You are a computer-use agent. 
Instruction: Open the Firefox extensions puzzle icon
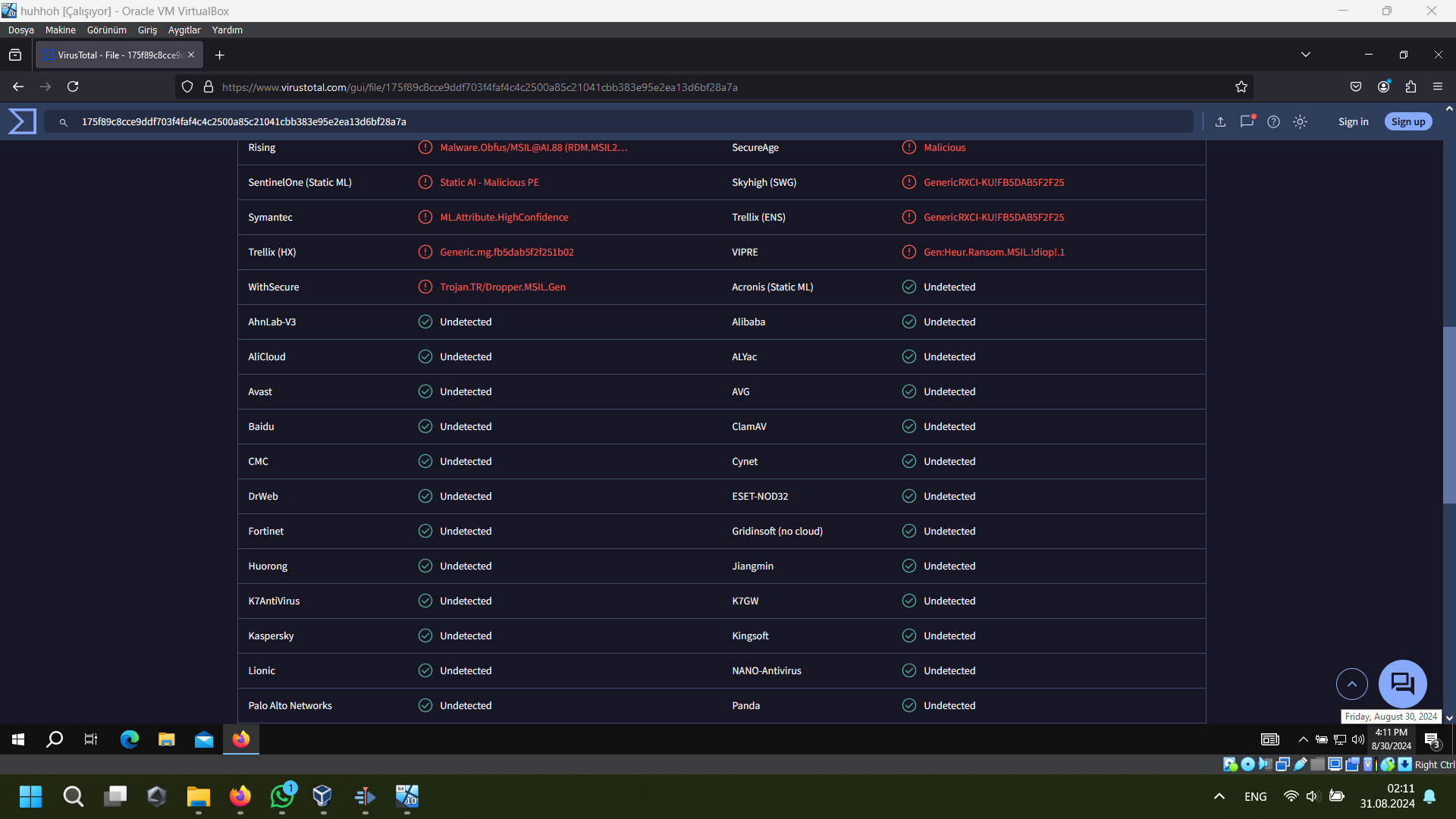click(x=1410, y=86)
